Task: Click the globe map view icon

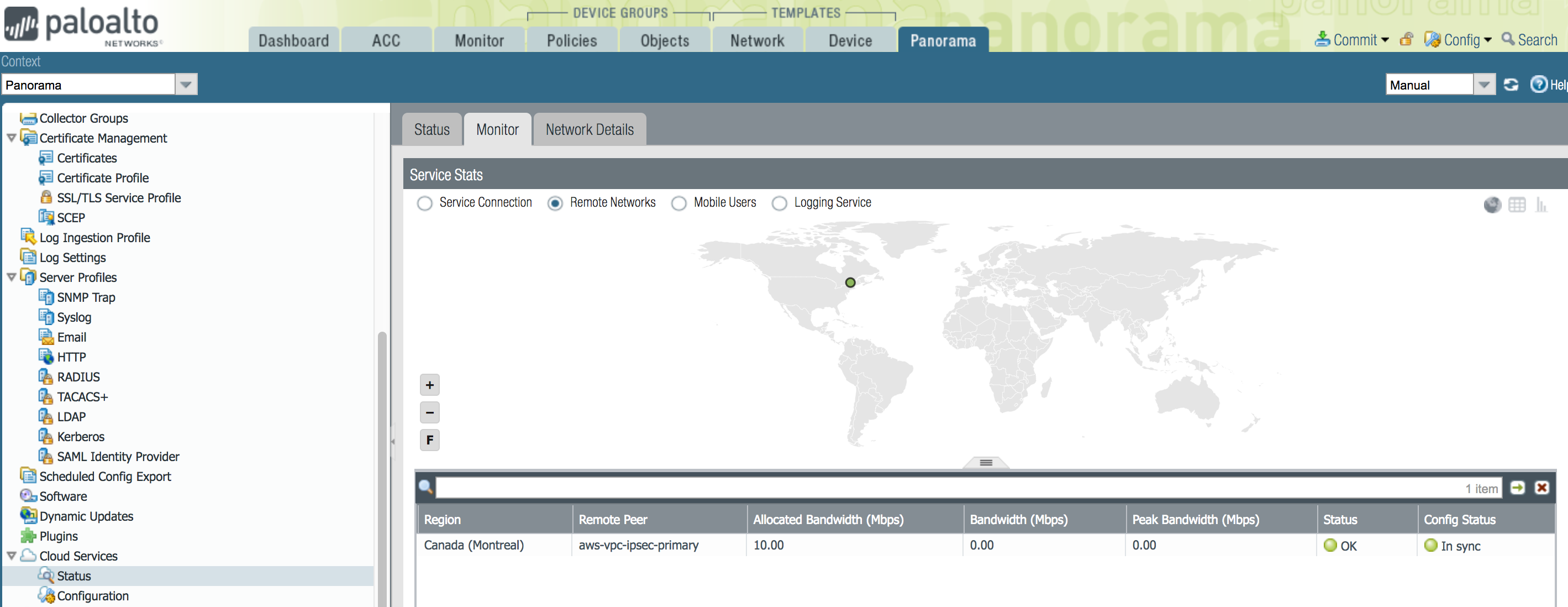Action: tap(1492, 205)
